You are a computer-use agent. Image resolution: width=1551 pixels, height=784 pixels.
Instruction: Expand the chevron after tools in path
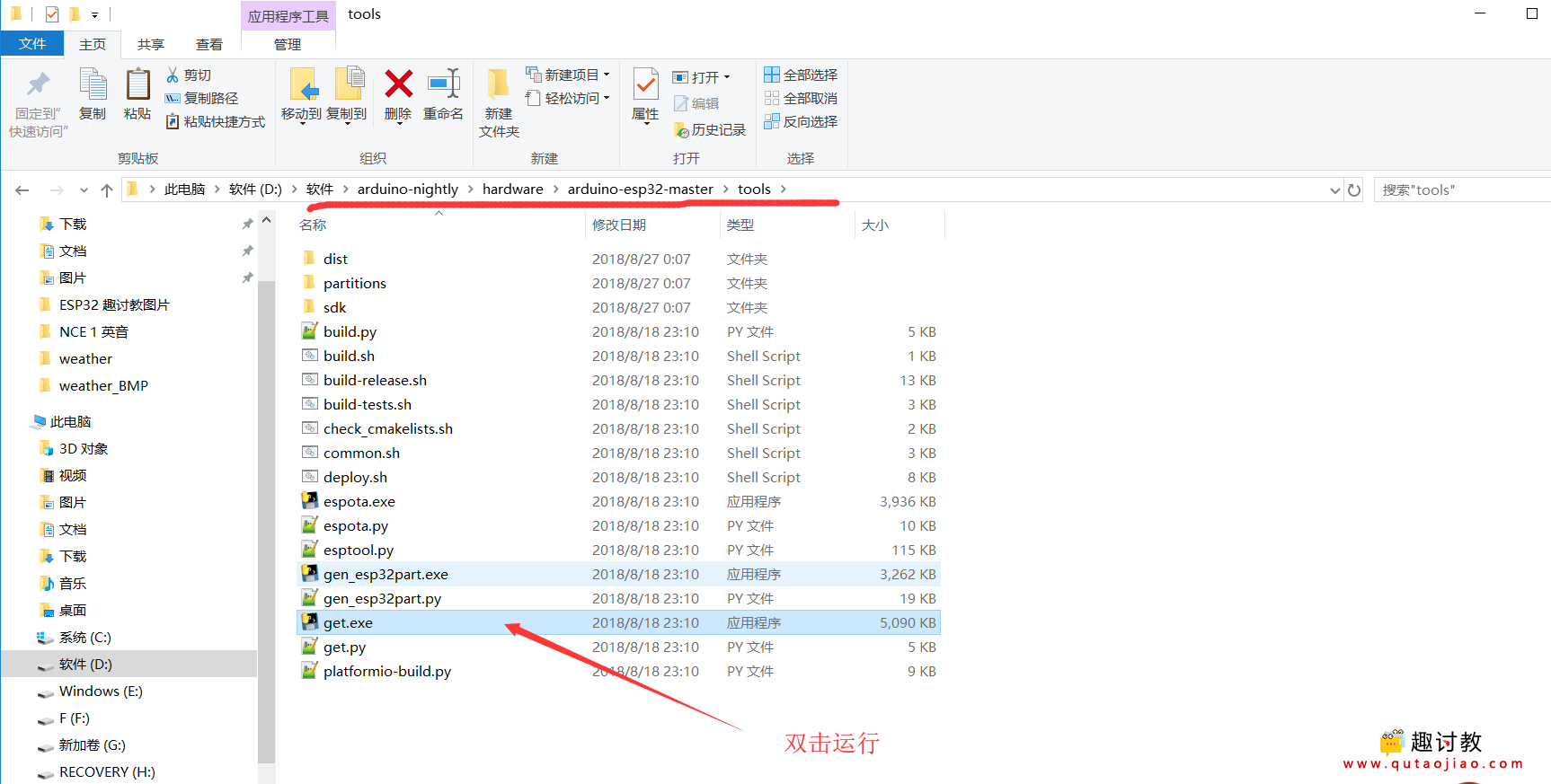pyautogui.click(x=784, y=189)
